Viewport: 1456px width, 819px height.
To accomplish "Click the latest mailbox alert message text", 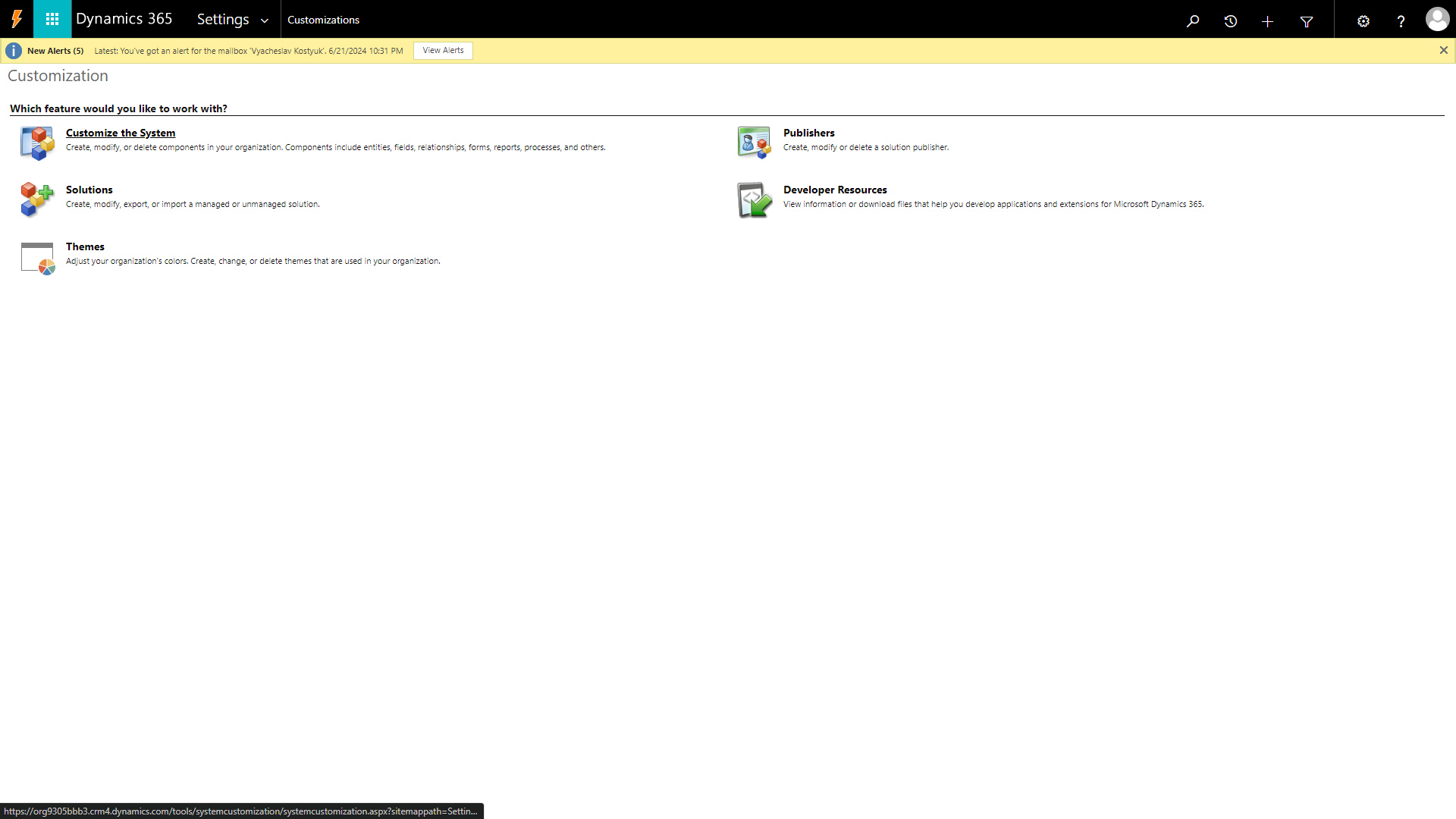I will tap(249, 51).
